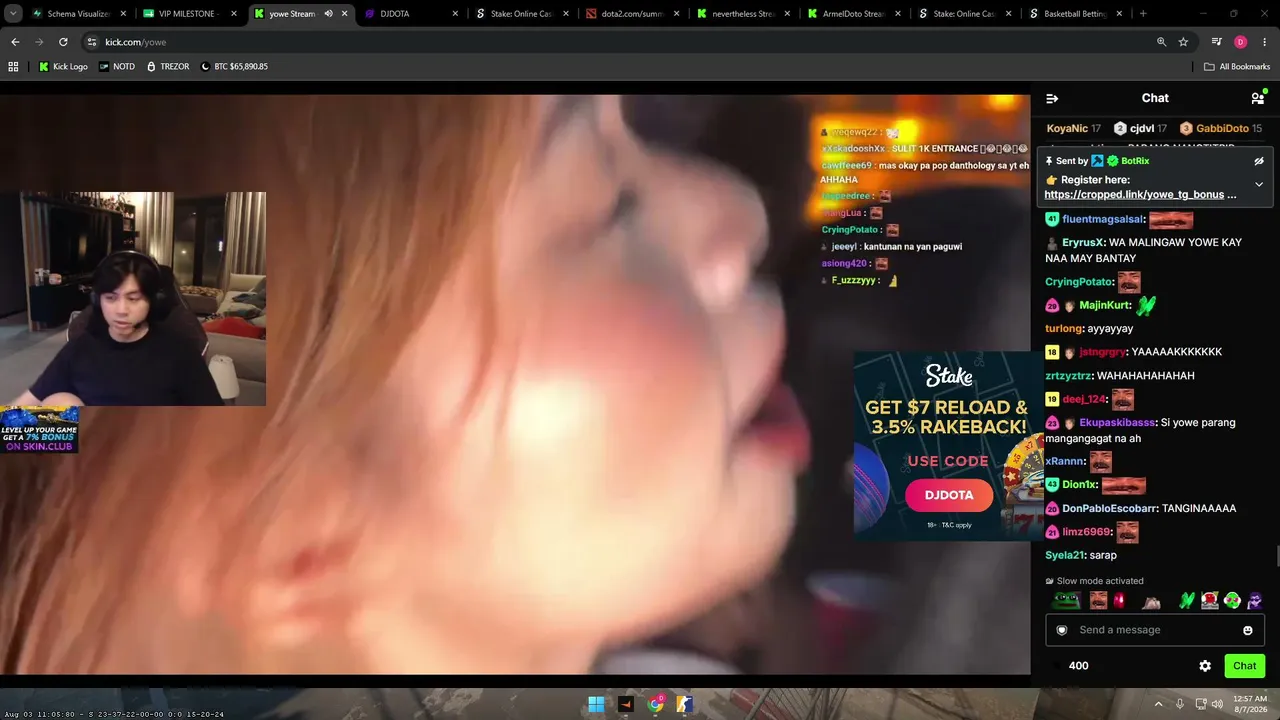1280x720 pixels.
Task: Open the media controls icon in toolbar
Action: (1216, 42)
